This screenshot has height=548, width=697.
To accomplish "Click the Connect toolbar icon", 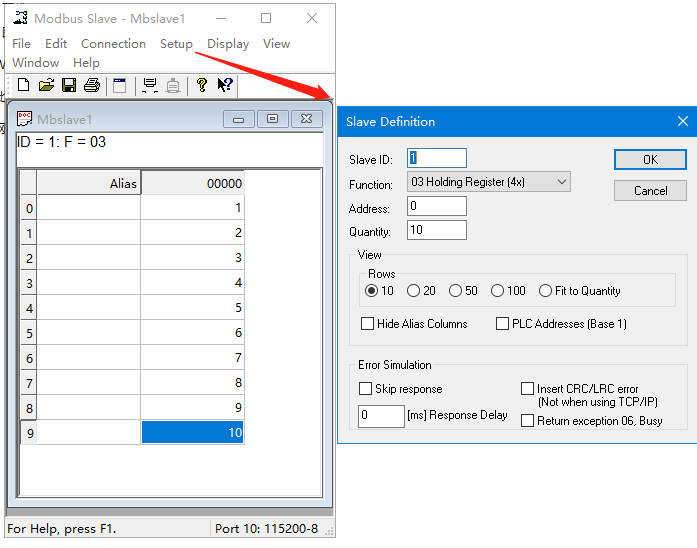I will [150, 86].
